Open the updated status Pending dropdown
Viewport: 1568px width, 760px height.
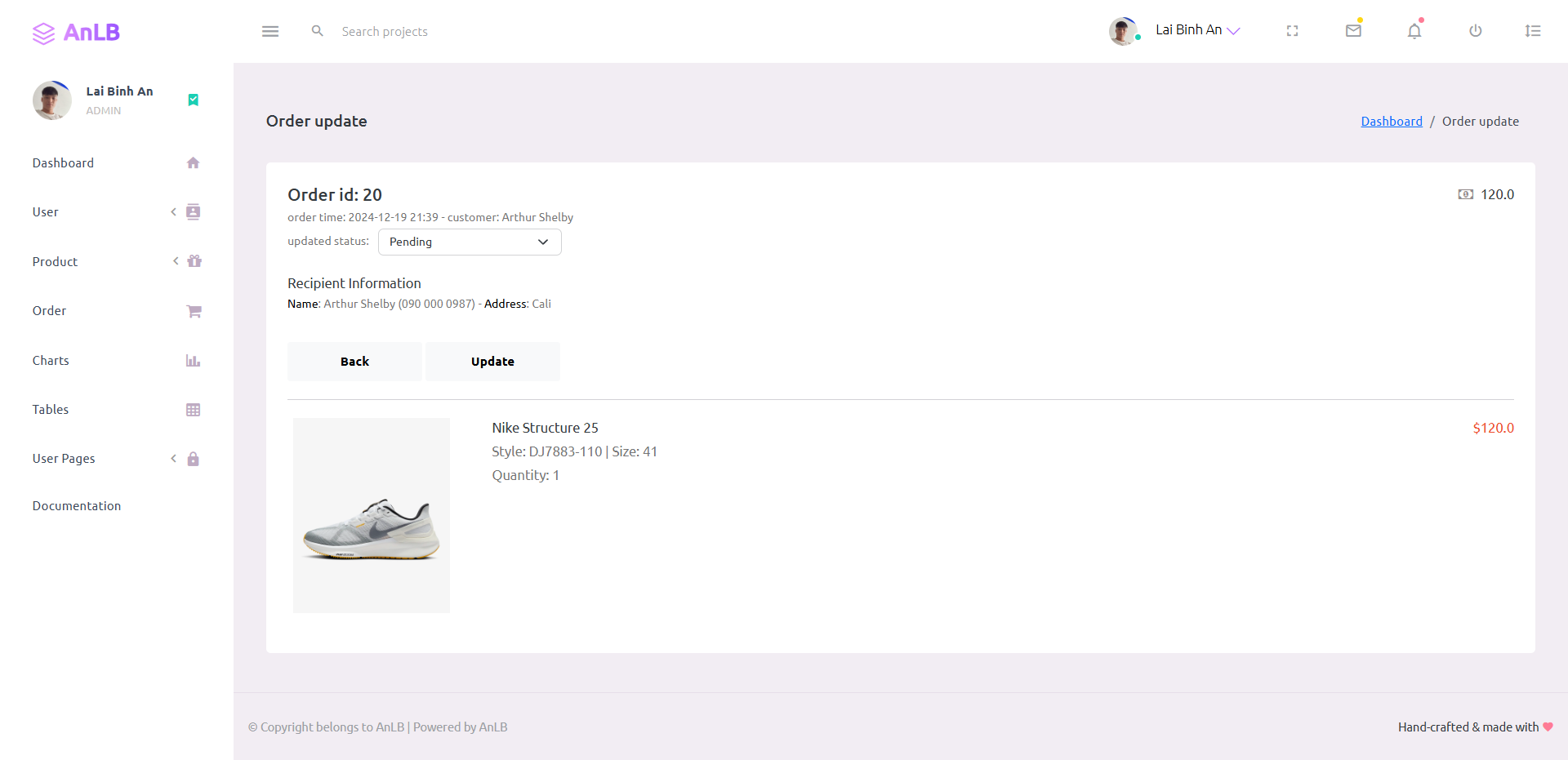pos(470,242)
